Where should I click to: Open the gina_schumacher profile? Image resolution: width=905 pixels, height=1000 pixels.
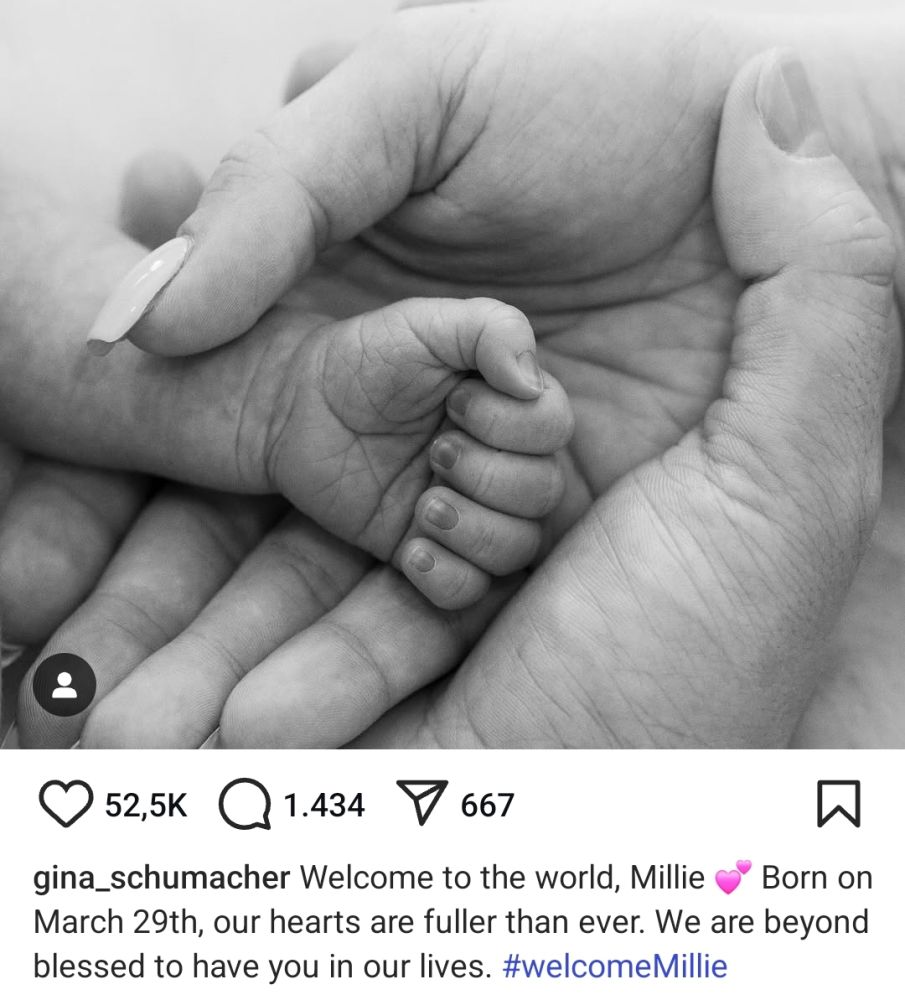tap(162, 879)
